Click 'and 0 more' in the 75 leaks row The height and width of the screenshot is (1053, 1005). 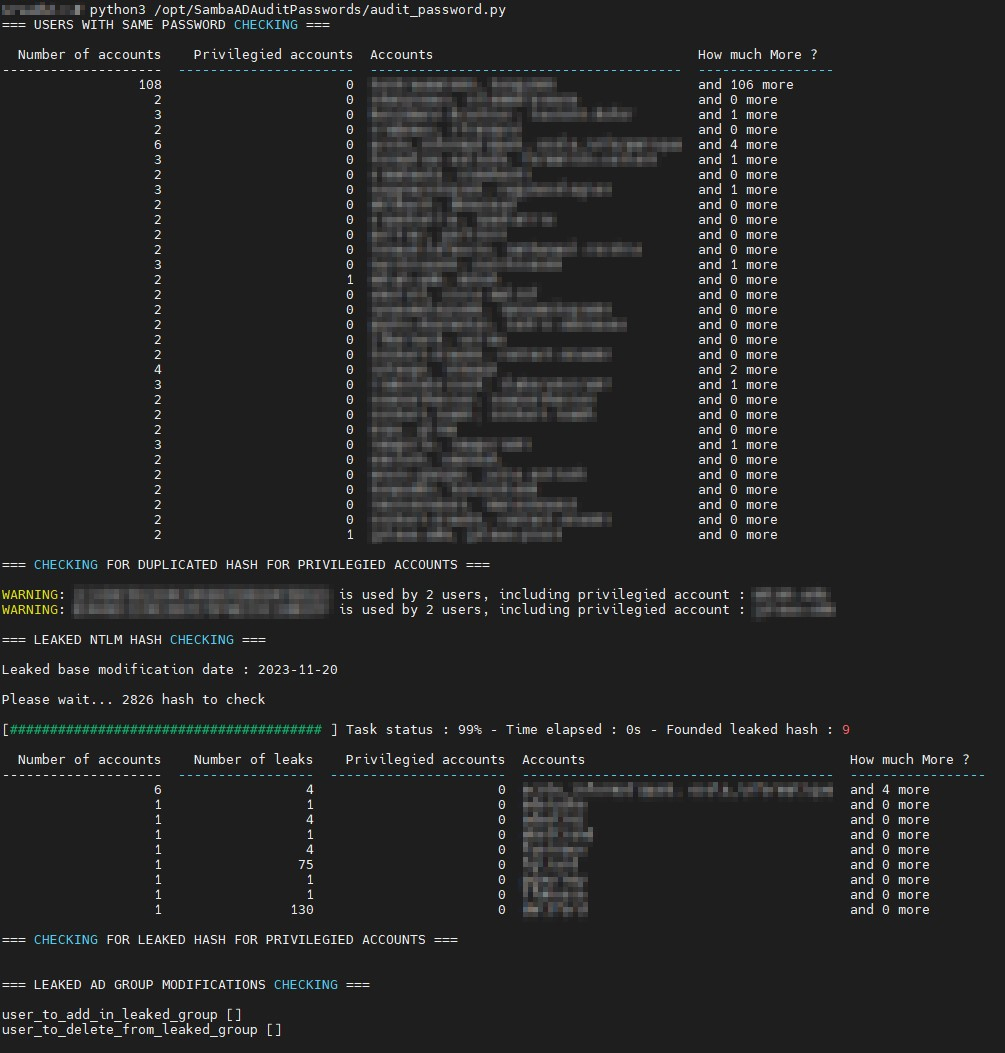point(890,865)
